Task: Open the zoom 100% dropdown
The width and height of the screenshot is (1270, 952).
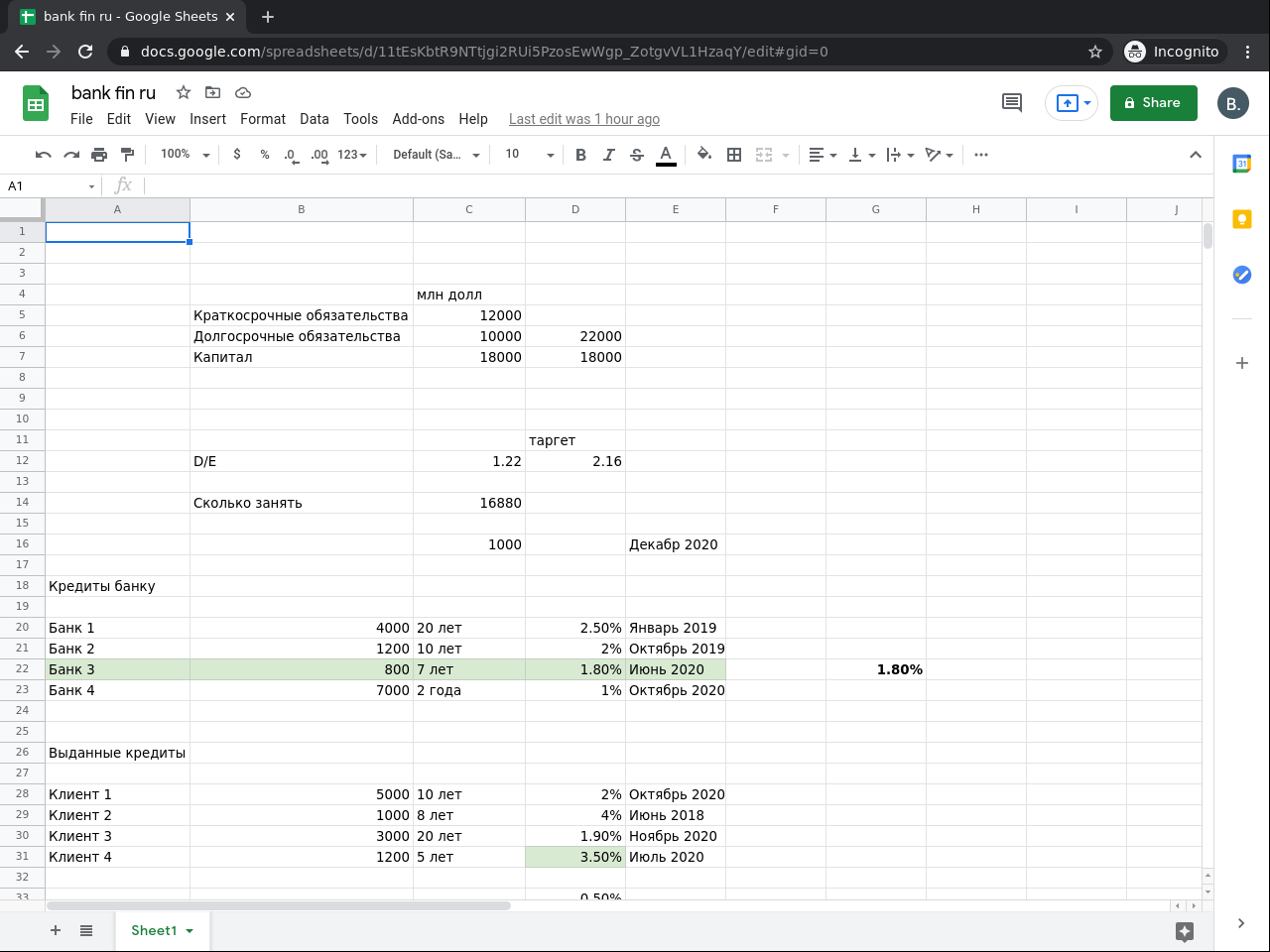Action: point(185,155)
